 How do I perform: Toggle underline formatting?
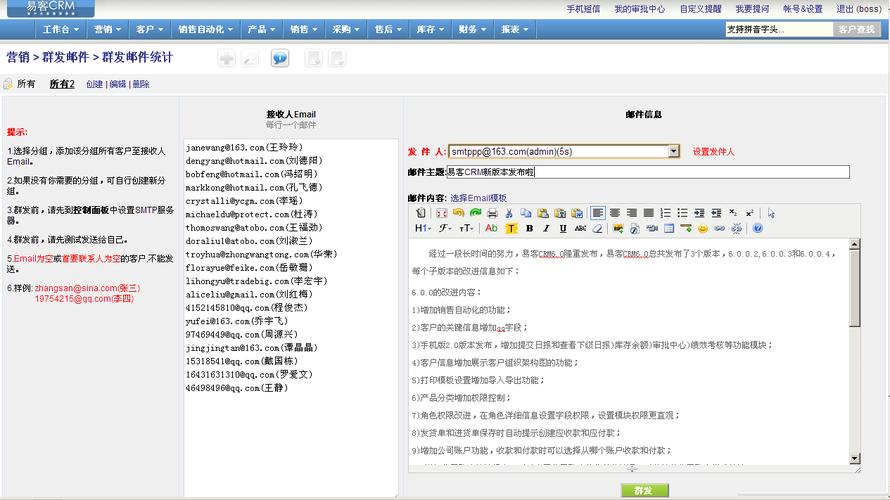tap(562, 228)
